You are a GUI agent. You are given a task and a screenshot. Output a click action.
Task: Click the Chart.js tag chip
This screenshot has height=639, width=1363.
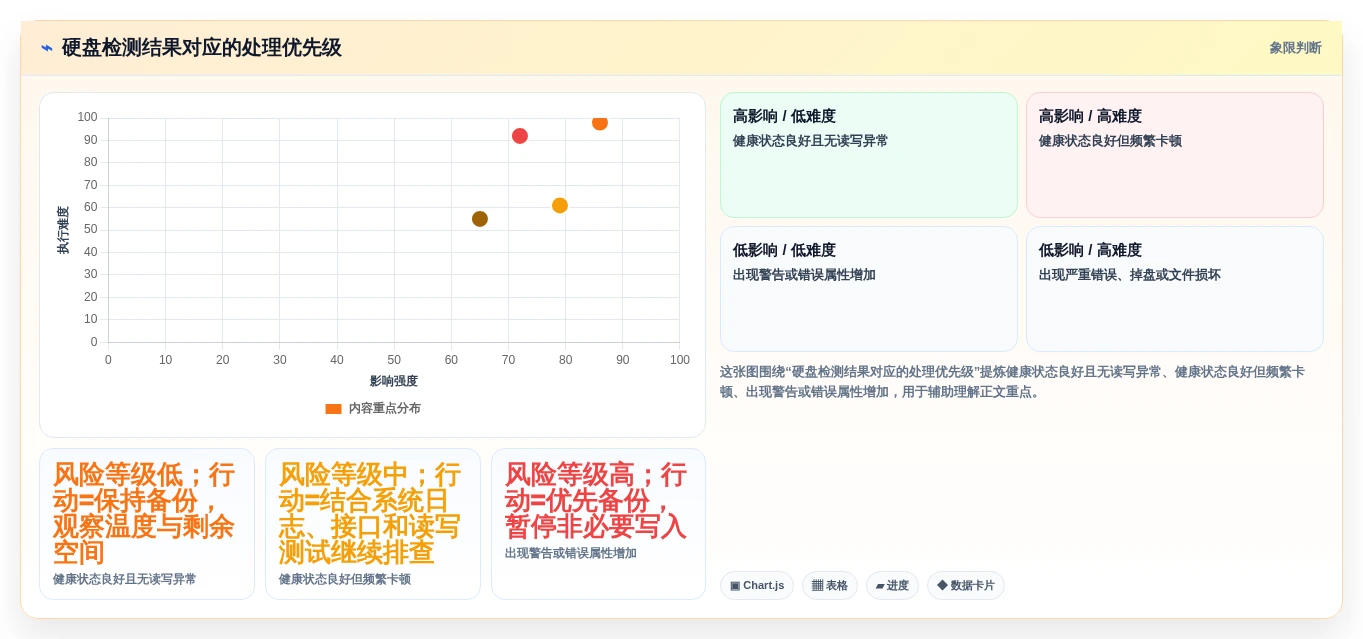point(757,585)
